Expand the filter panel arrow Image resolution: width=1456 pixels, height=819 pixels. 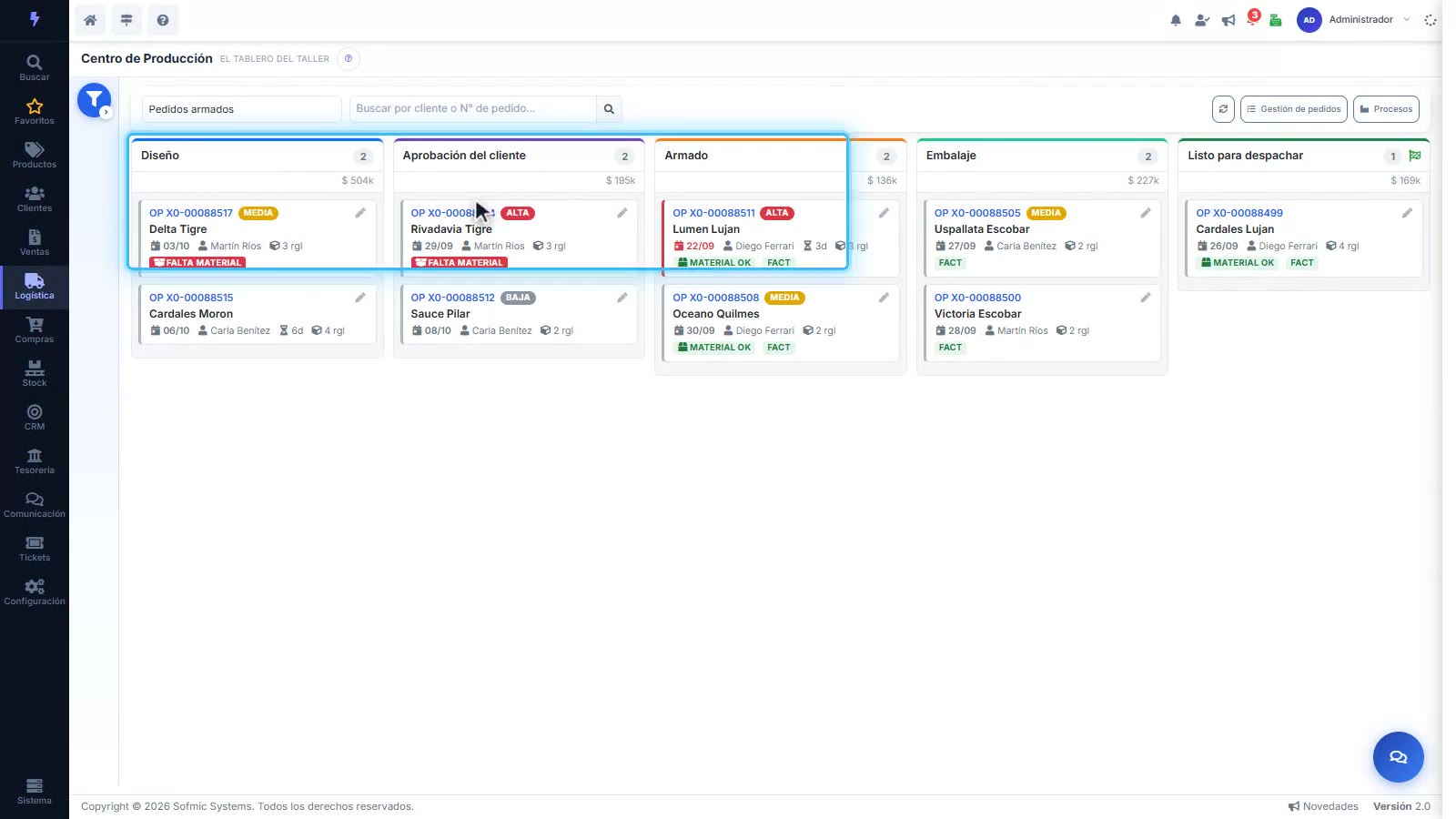click(x=106, y=113)
